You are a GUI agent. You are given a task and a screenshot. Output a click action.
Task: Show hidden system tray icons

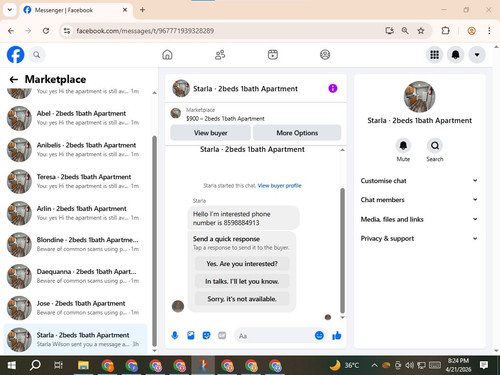point(374,365)
